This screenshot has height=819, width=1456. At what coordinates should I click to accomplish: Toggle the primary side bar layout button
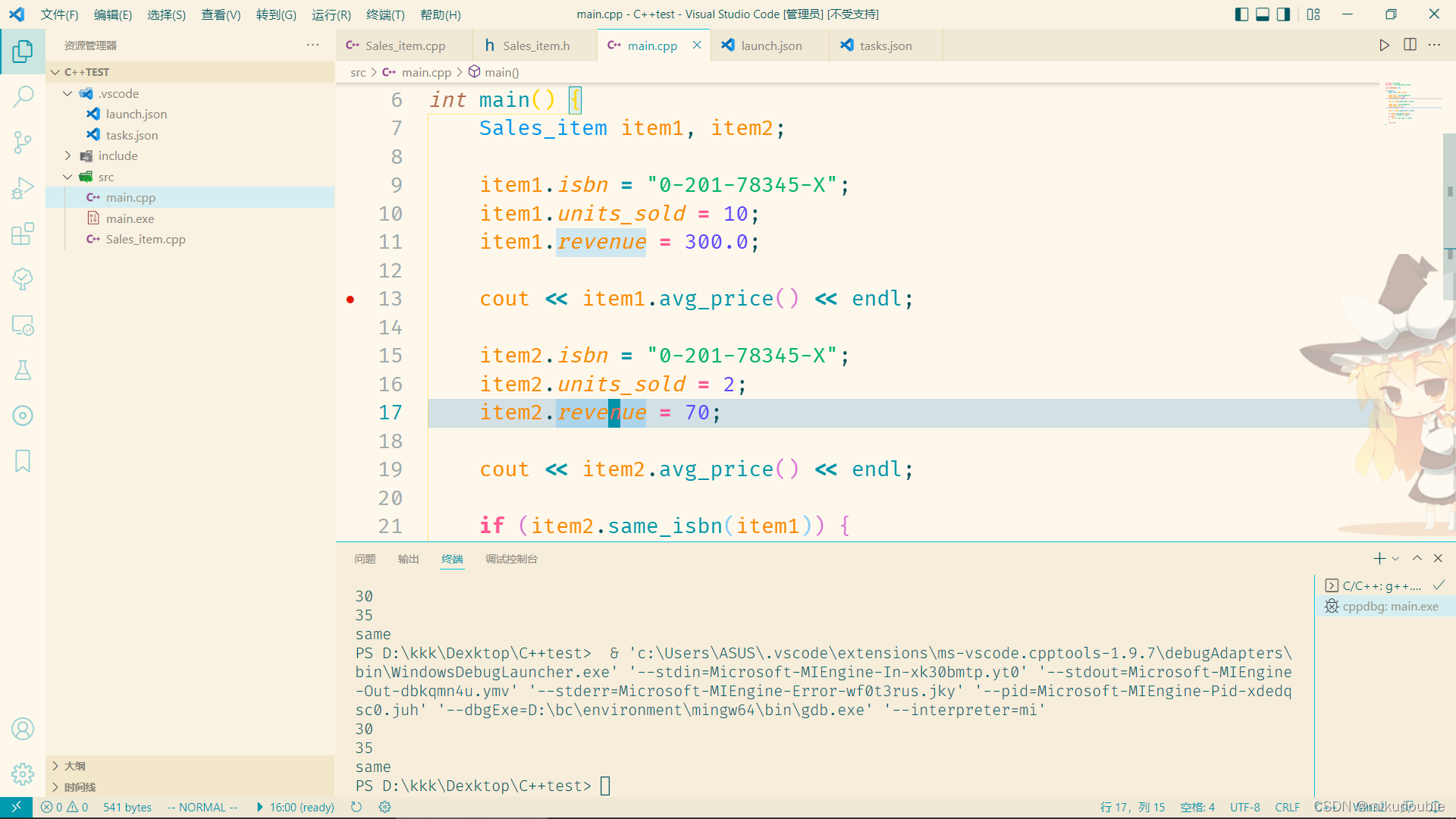point(1241,14)
